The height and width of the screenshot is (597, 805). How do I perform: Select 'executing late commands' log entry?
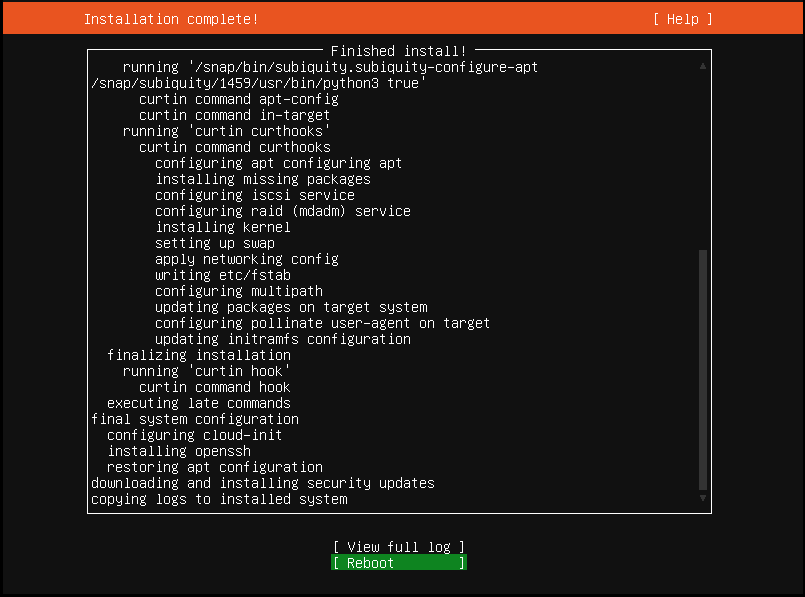(198, 402)
